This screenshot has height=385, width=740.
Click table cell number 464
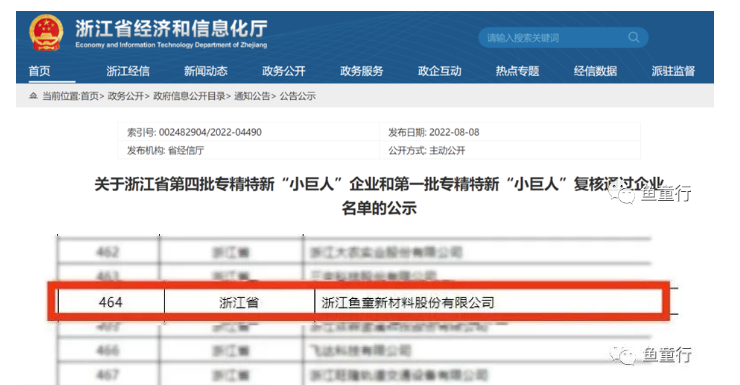point(111,302)
